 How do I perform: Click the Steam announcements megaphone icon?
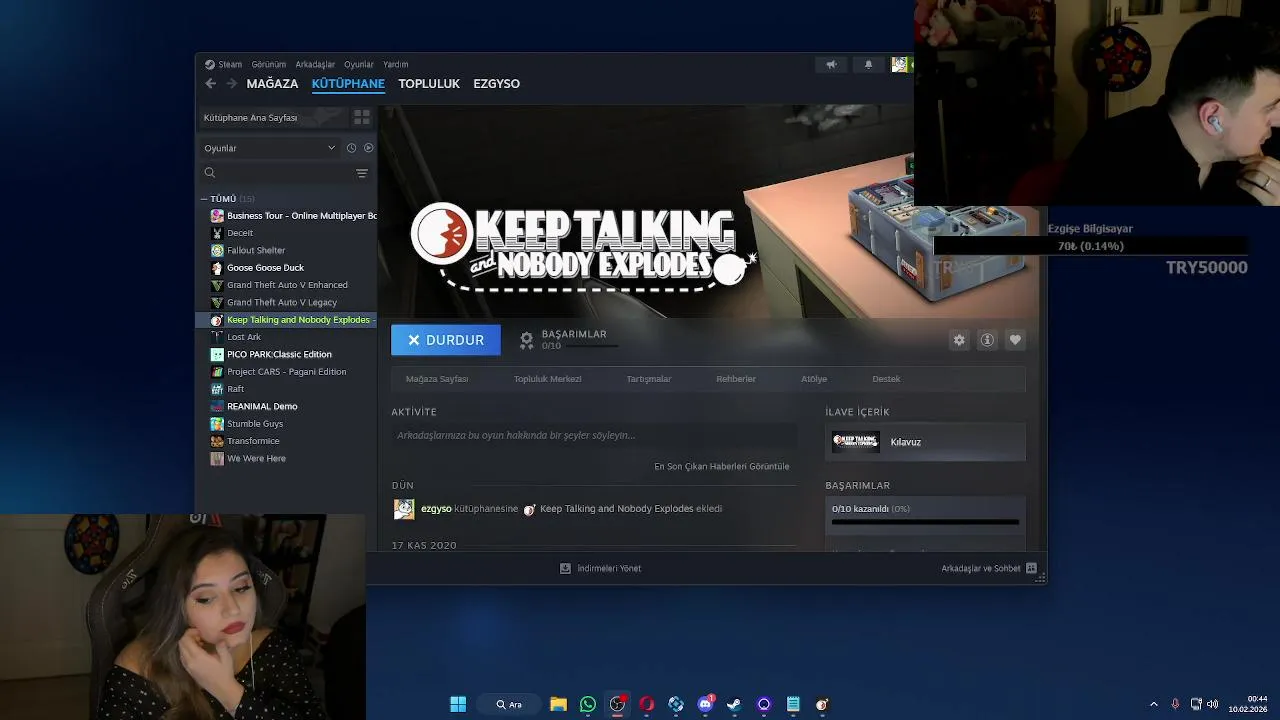pyautogui.click(x=831, y=64)
